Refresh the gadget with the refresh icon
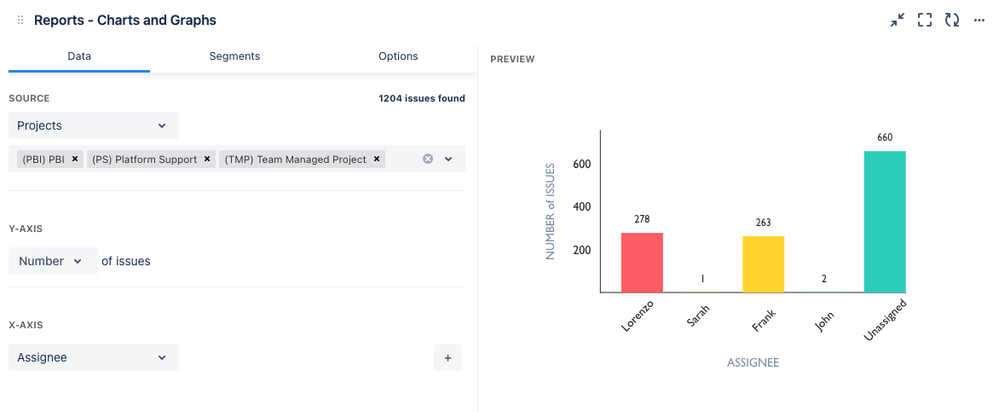The width and height of the screenshot is (999, 412). click(952, 20)
